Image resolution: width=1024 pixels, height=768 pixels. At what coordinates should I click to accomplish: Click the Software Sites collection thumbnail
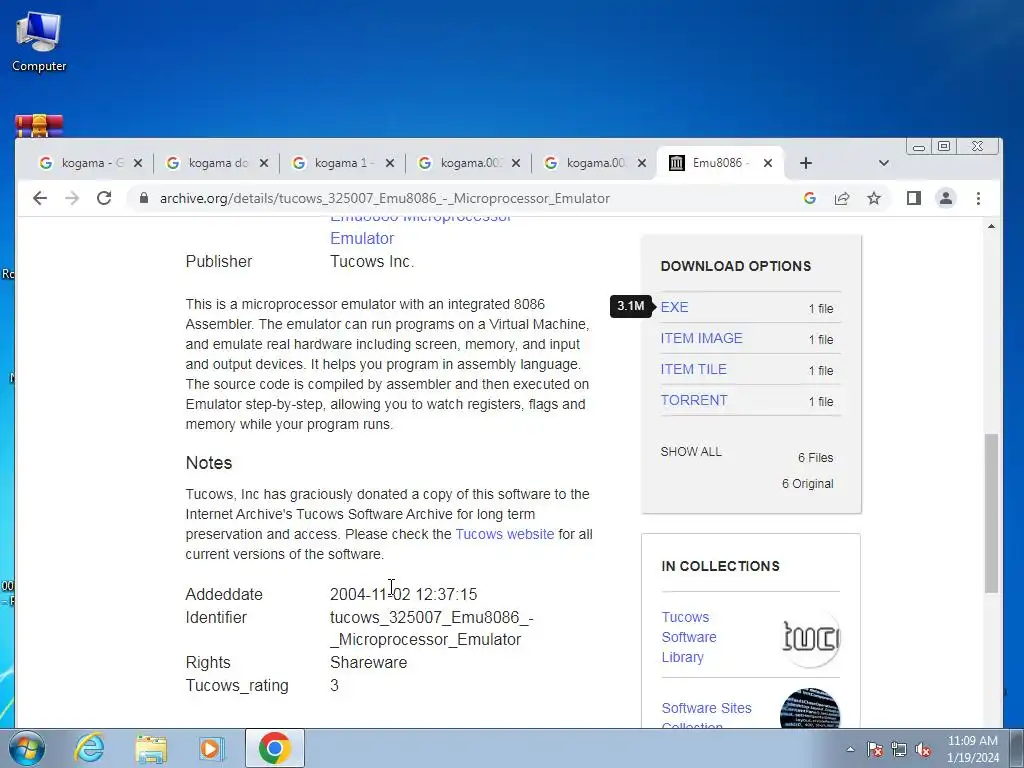point(810,708)
